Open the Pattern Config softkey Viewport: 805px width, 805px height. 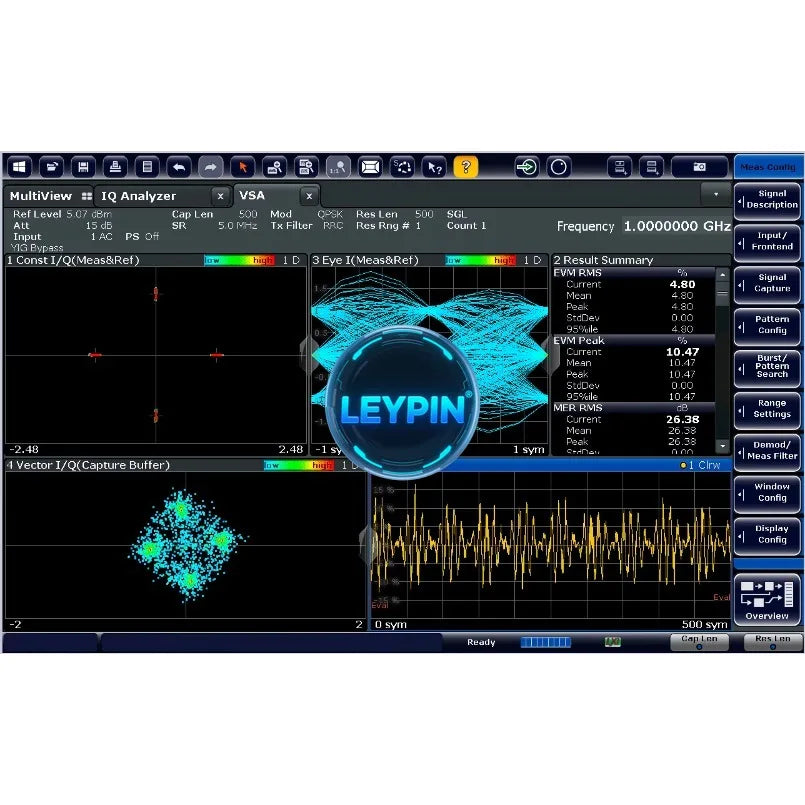pos(767,325)
